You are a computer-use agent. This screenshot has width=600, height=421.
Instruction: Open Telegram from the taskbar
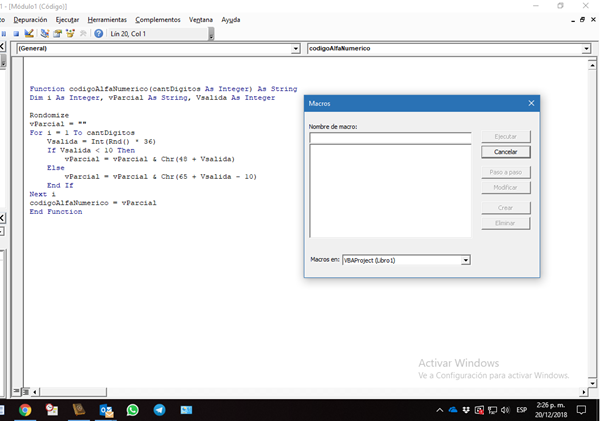(160, 410)
